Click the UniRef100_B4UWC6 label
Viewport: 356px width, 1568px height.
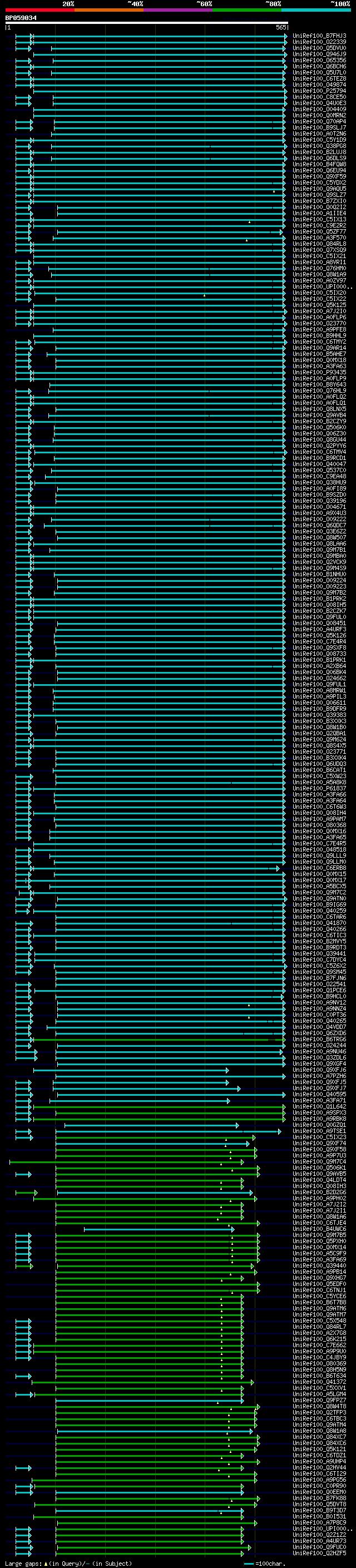tap(319, 1229)
